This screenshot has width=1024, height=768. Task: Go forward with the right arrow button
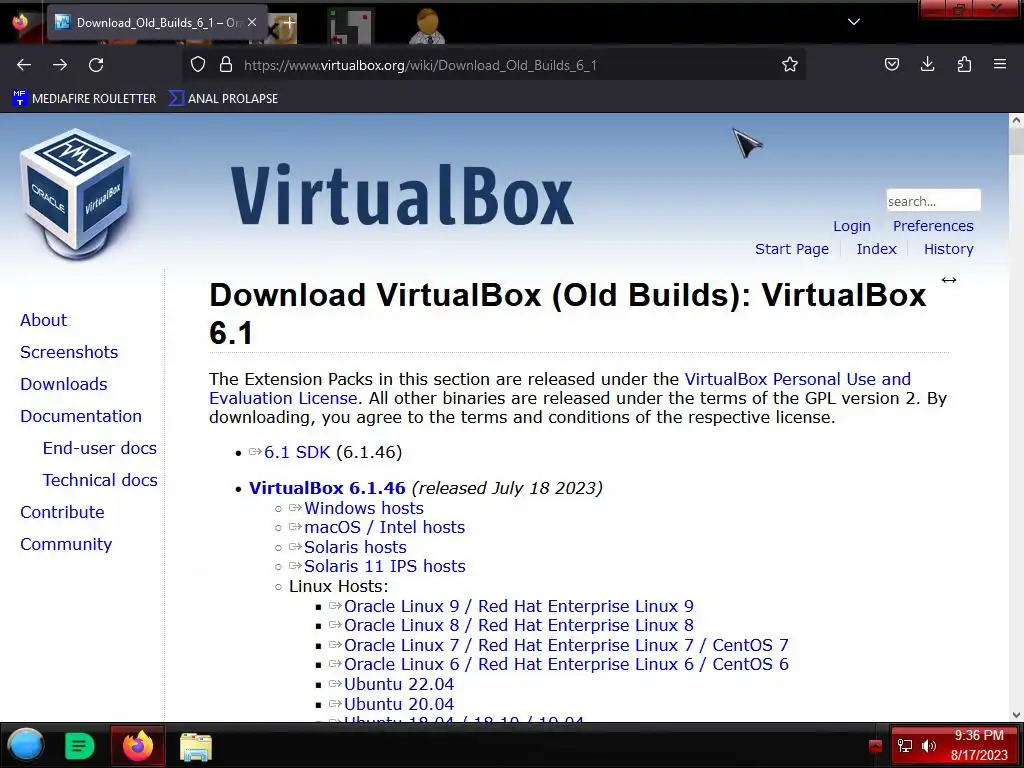(x=60, y=65)
